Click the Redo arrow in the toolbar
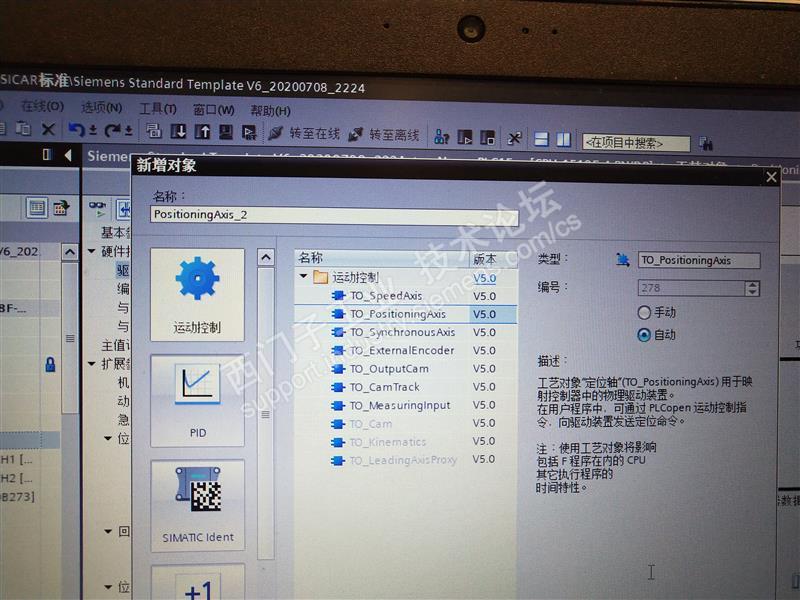 pos(112,131)
